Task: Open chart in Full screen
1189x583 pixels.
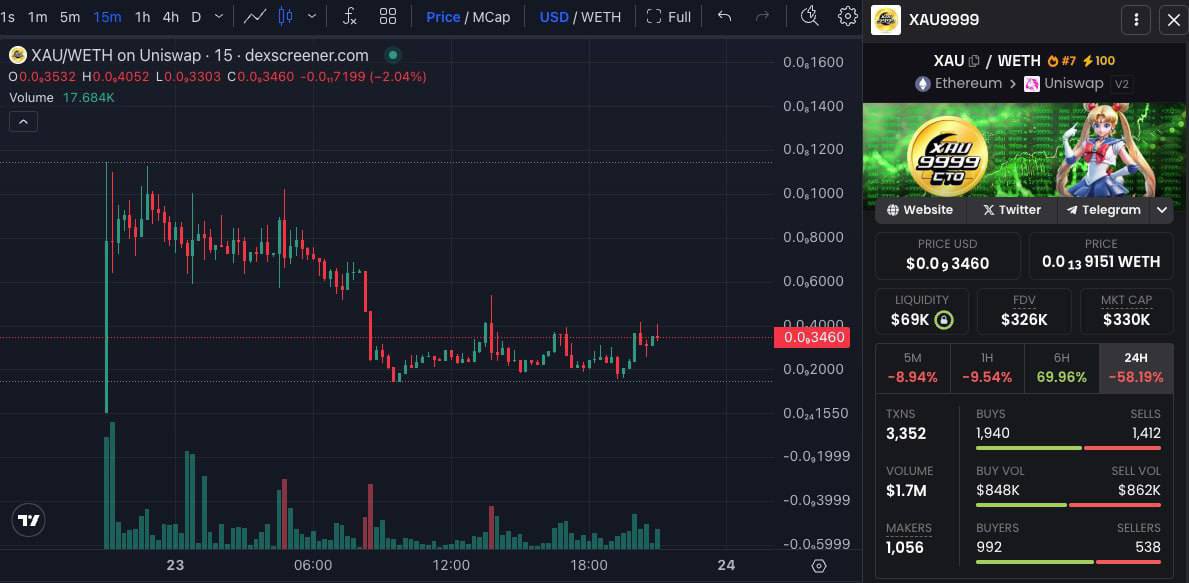Action: (668, 17)
